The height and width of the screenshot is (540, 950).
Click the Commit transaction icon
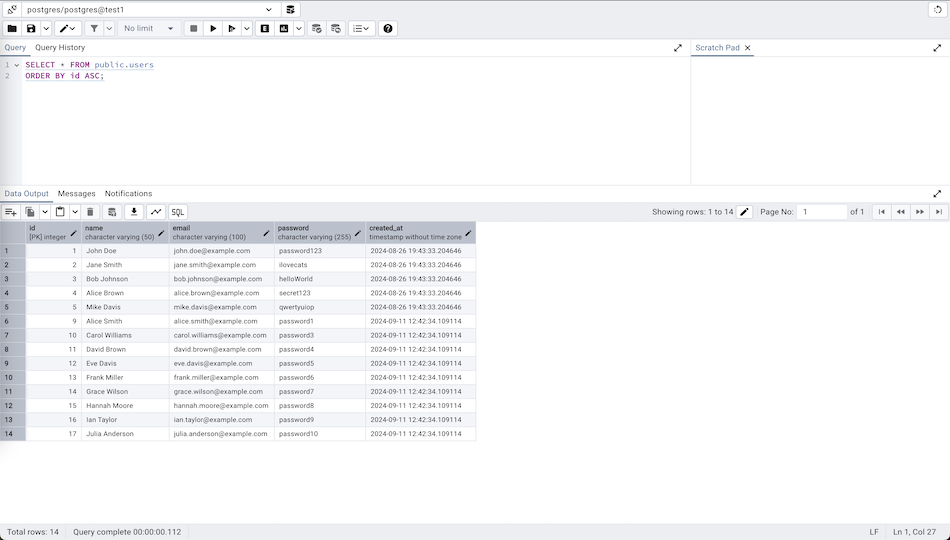tap(317, 29)
